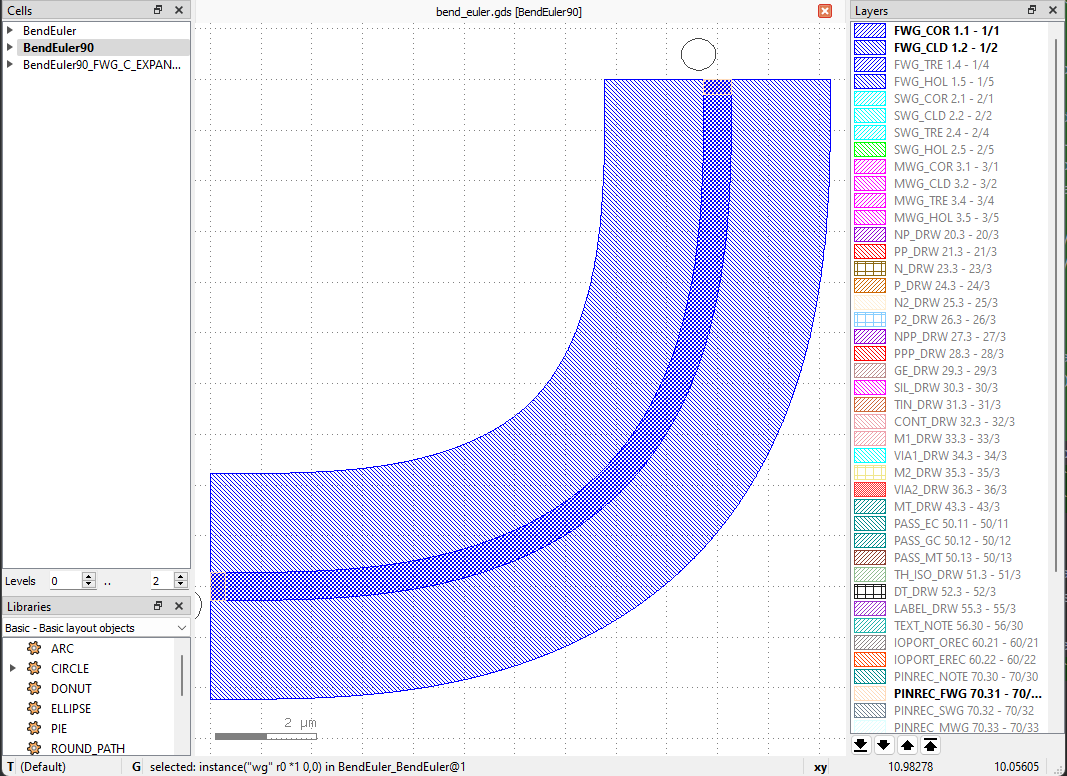Select LABEL_DRW 55.3 - 55/3 layer
Screen dimensions: 1067x776
955,609
